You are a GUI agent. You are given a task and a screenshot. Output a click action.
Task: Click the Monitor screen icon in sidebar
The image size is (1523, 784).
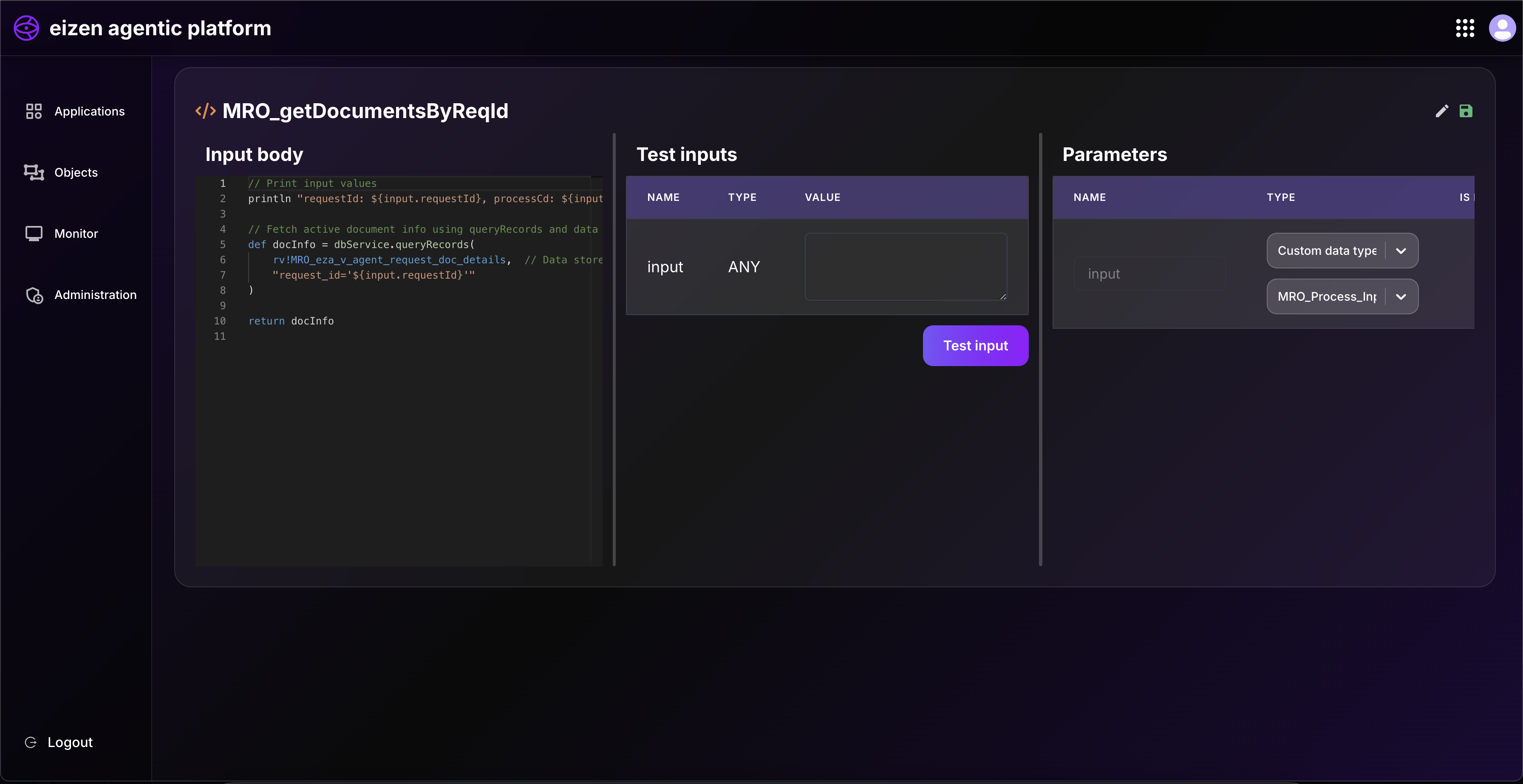point(34,233)
